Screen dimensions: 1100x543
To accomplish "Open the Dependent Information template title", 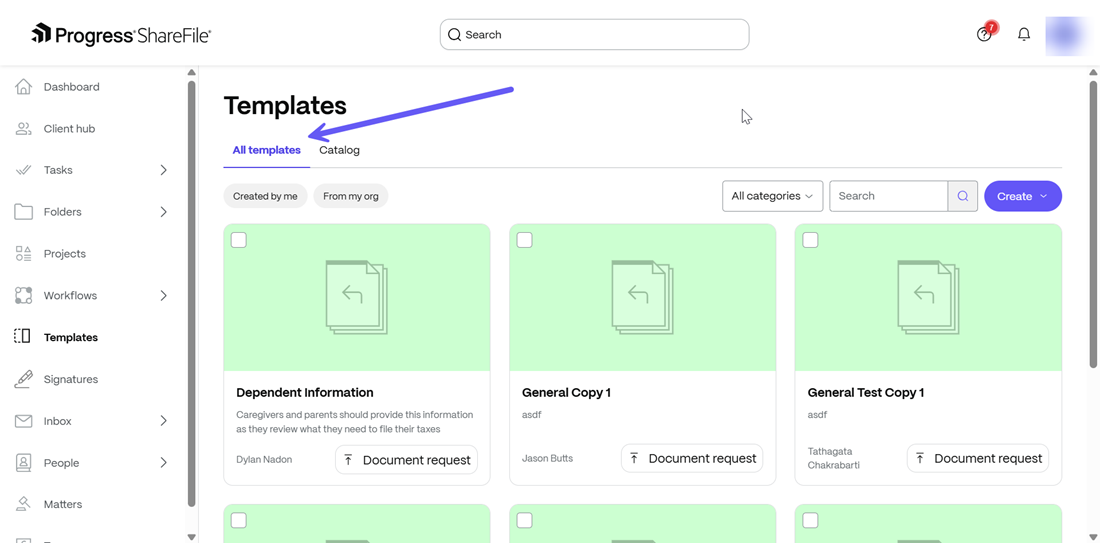I will point(305,393).
